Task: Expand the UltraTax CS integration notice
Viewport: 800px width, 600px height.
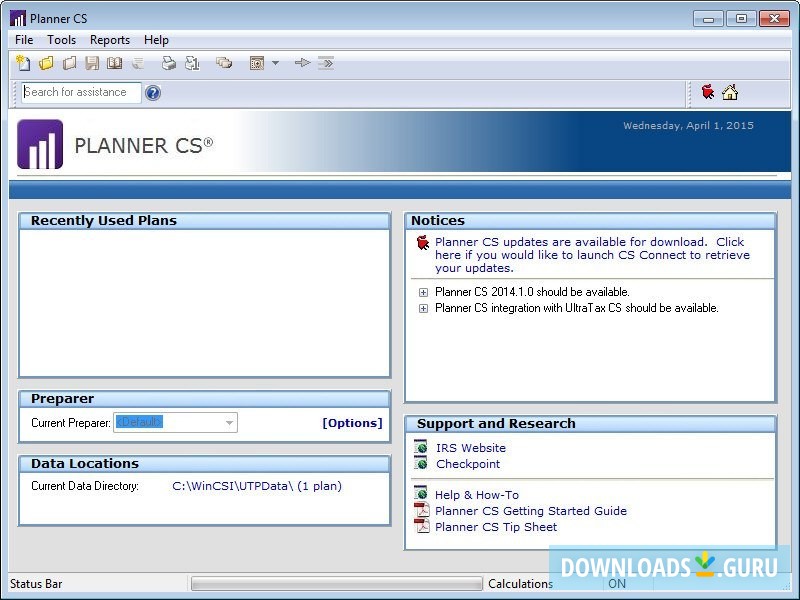Action: [x=423, y=310]
